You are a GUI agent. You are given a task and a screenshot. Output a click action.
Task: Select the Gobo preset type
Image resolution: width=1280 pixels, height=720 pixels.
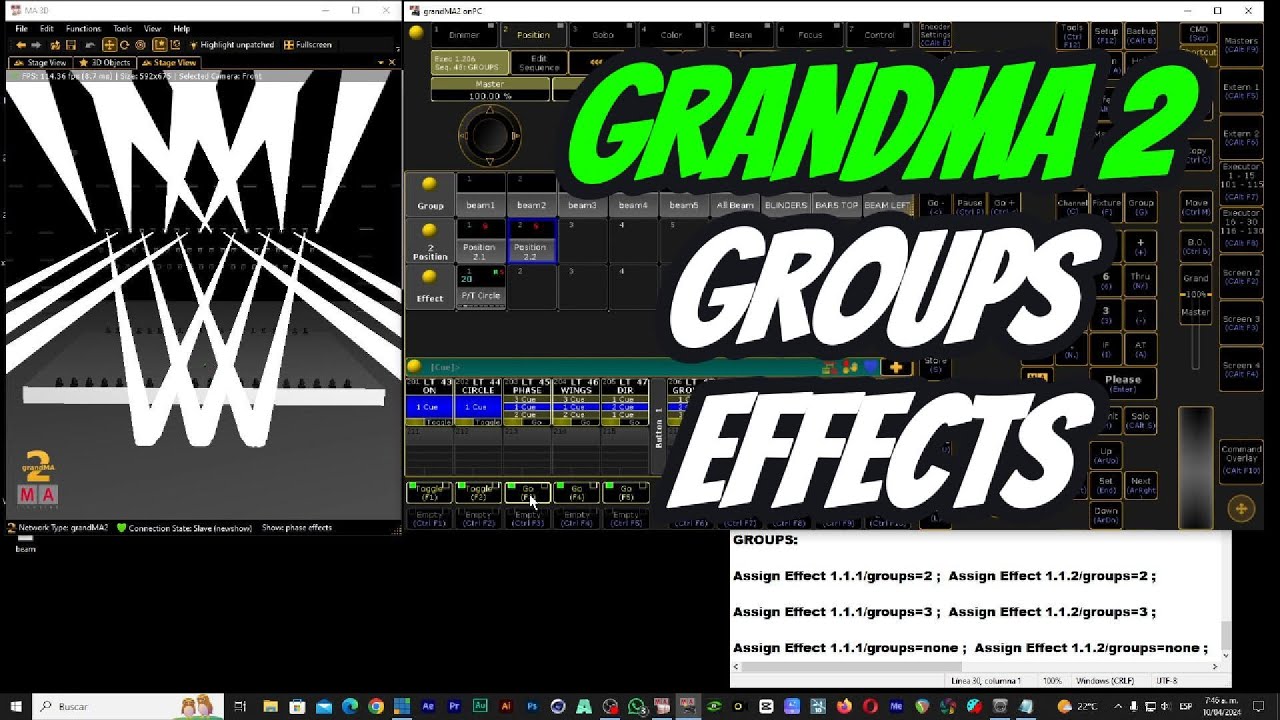(x=602, y=35)
